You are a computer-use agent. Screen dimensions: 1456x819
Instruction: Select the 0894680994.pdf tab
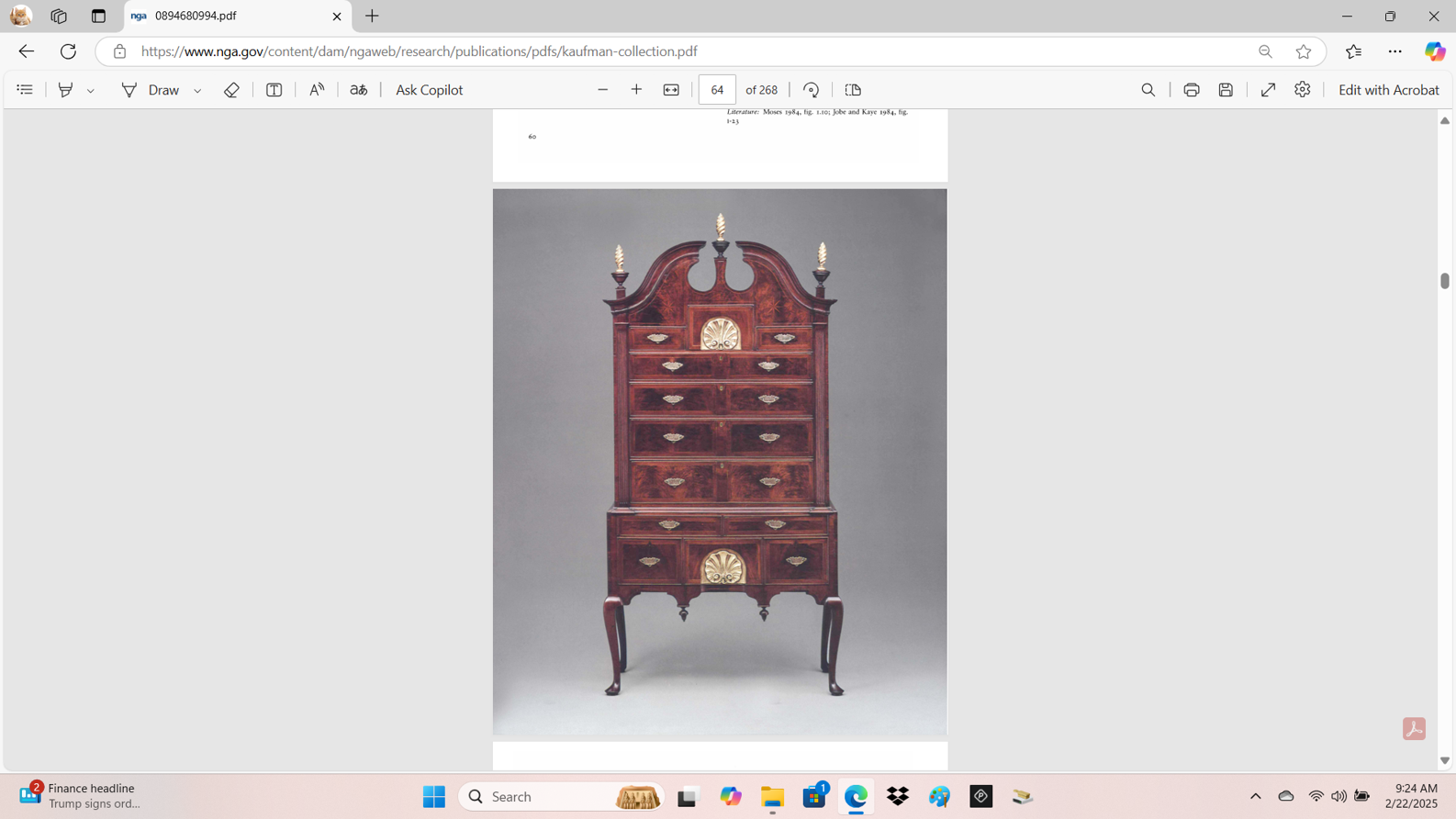[237, 17]
